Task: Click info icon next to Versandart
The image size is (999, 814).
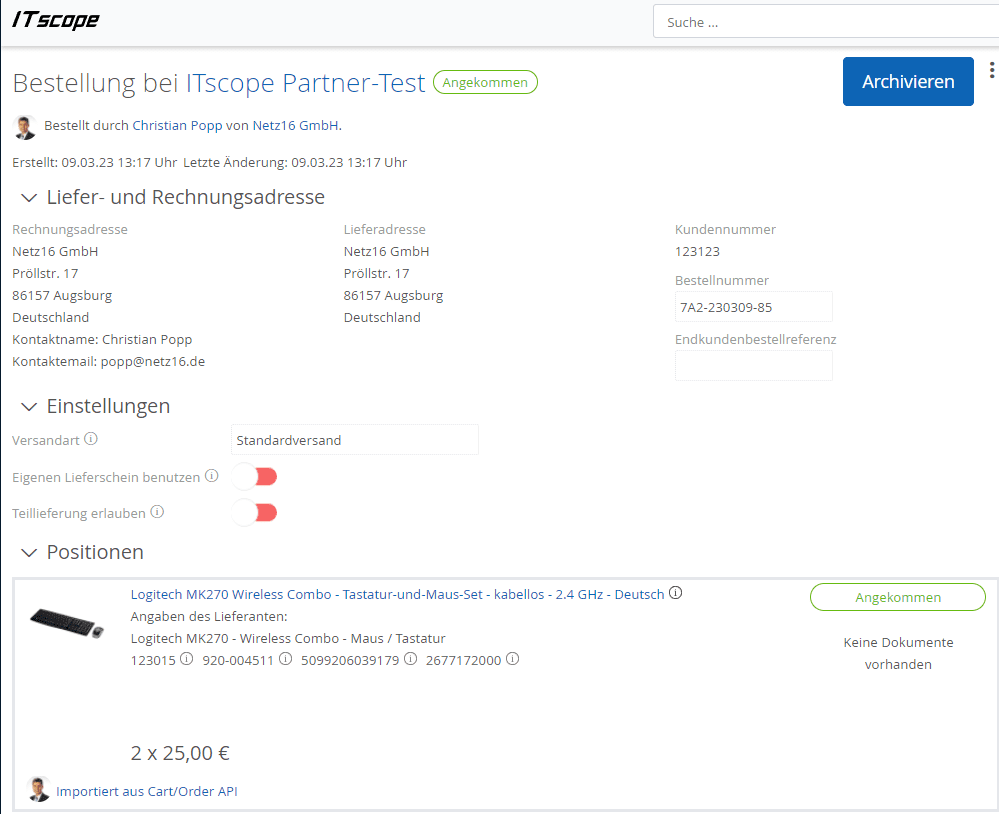Action: 91,439
